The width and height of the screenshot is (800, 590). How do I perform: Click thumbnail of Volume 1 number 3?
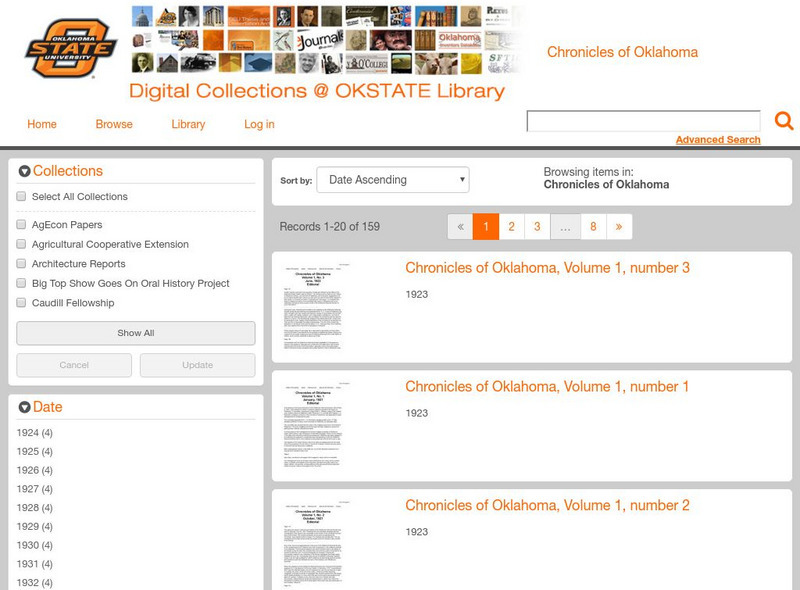point(315,306)
